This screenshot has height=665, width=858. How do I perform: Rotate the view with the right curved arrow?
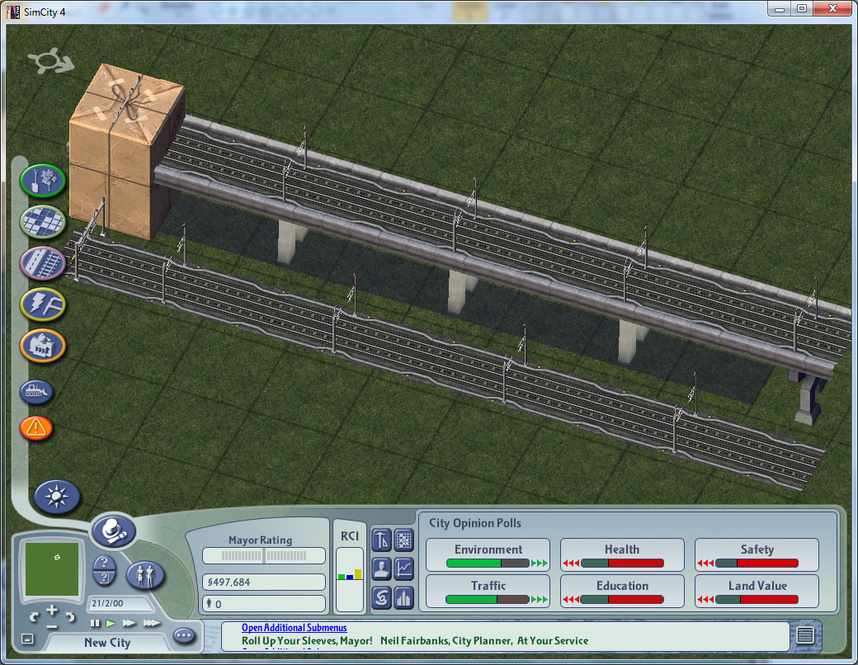click(70, 617)
